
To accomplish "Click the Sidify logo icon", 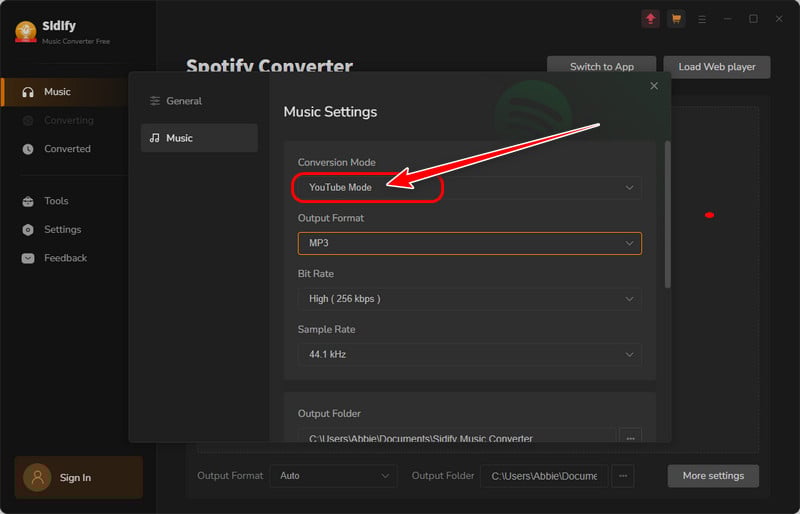I will [x=26, y=32].
